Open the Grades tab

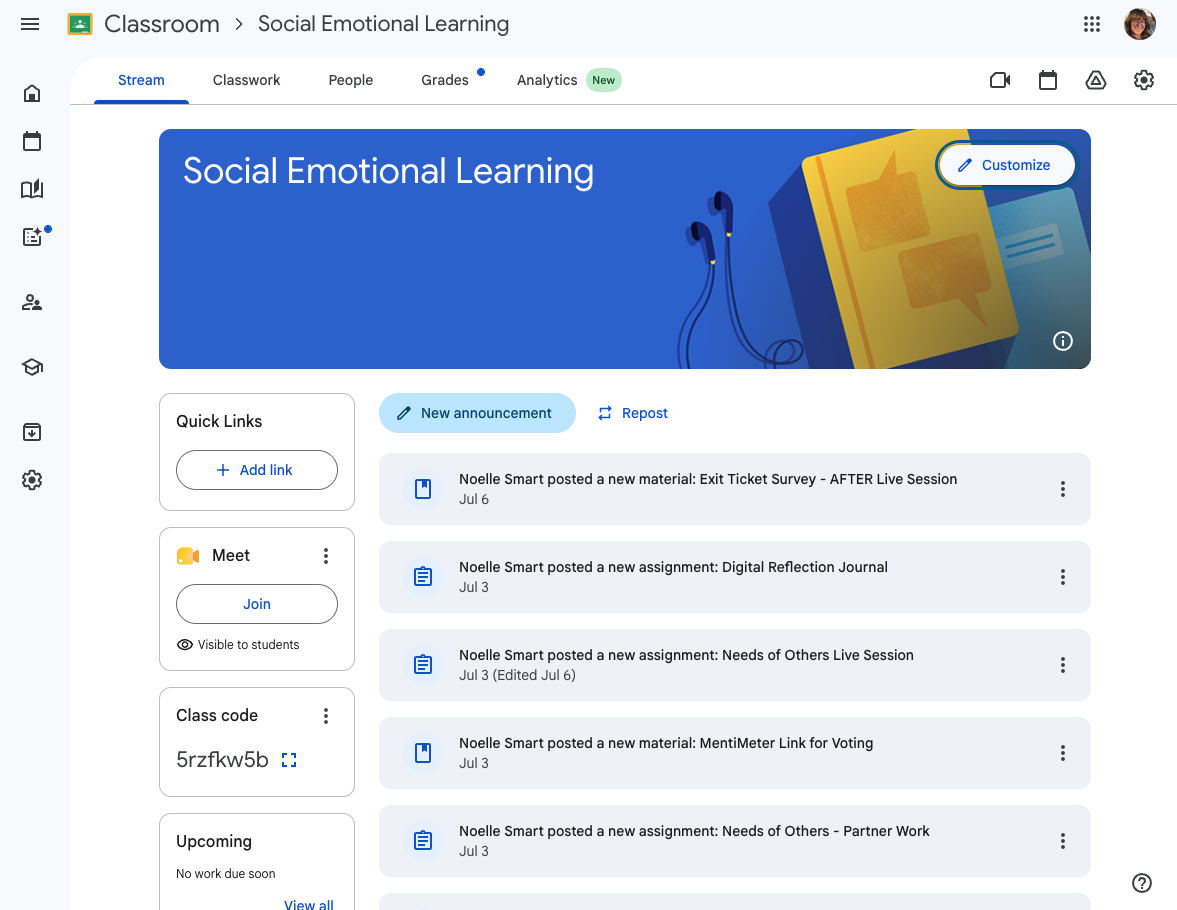point(445,80)
